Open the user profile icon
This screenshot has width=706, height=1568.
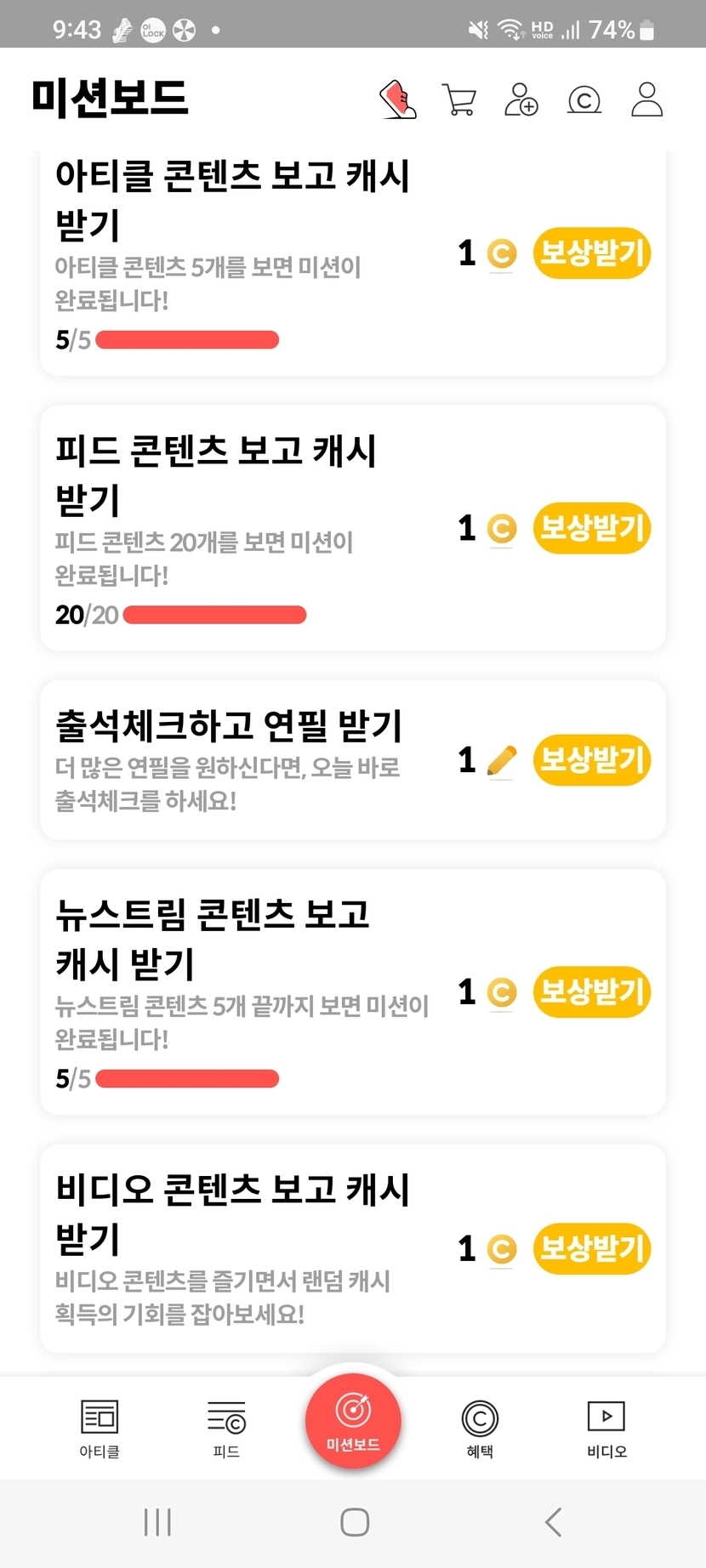coord(646,99)
